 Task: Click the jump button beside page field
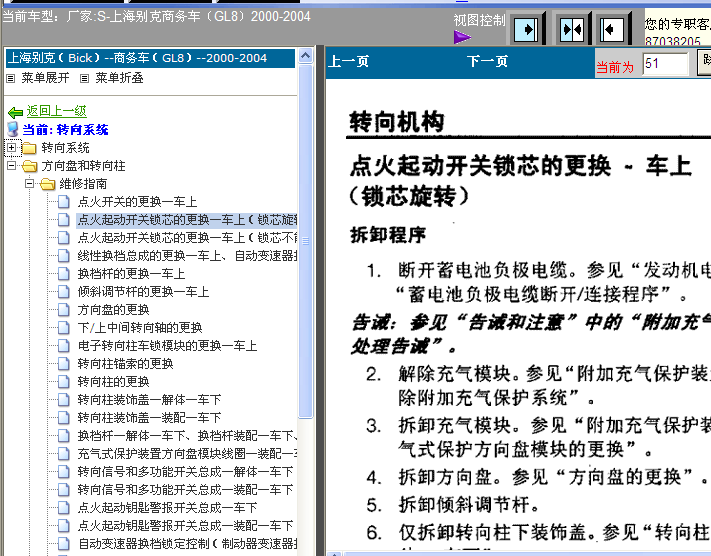pos(704,62)
